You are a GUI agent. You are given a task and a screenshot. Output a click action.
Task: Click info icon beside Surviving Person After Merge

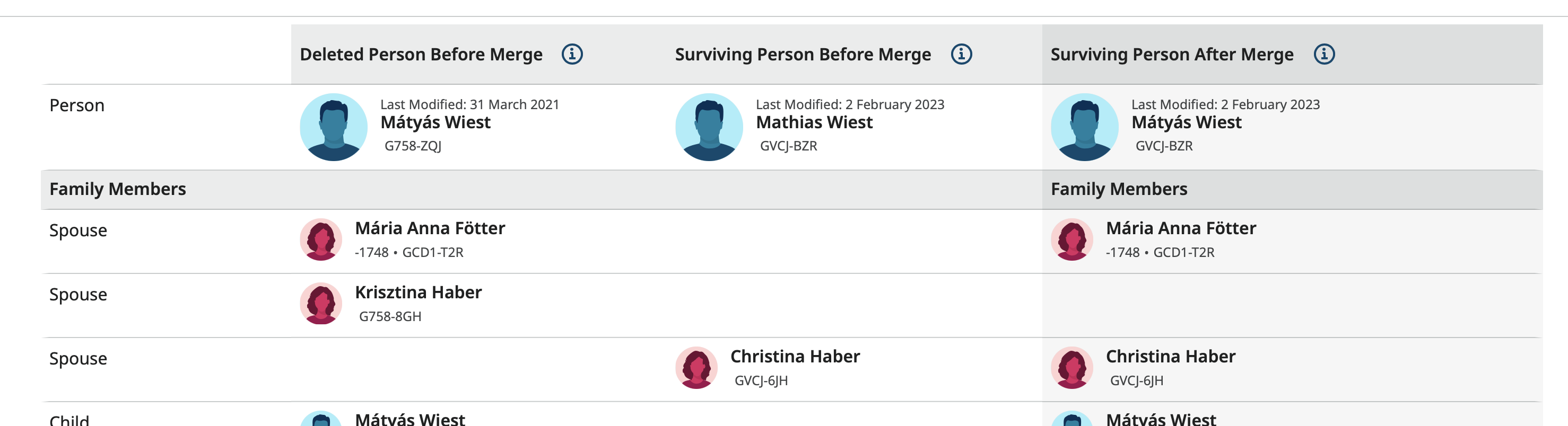point(1324,54)
